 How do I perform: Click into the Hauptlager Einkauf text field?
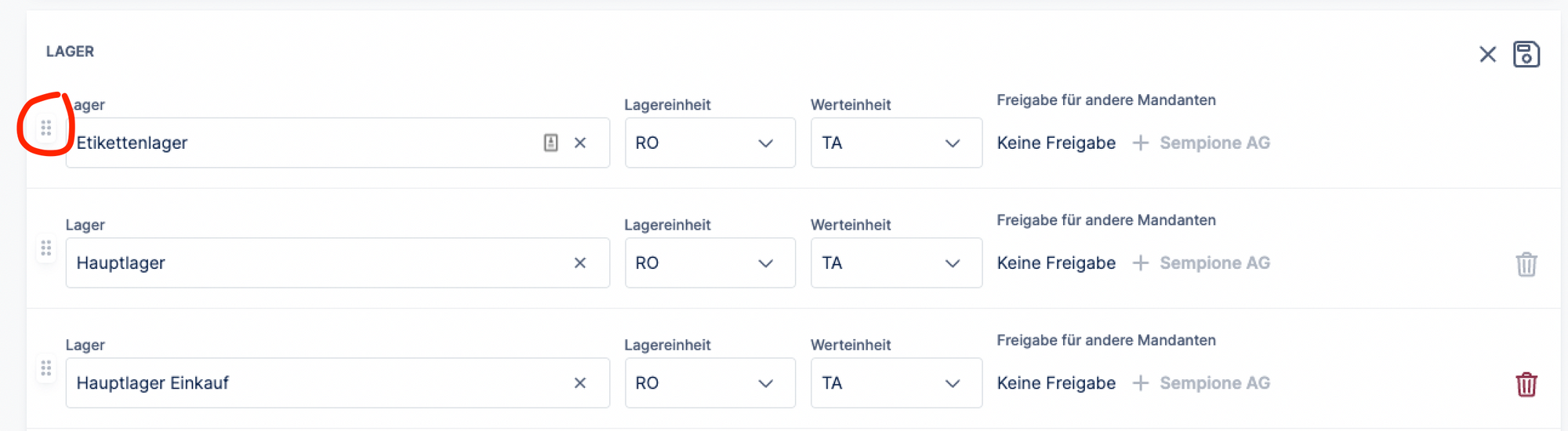coord(314,383)
